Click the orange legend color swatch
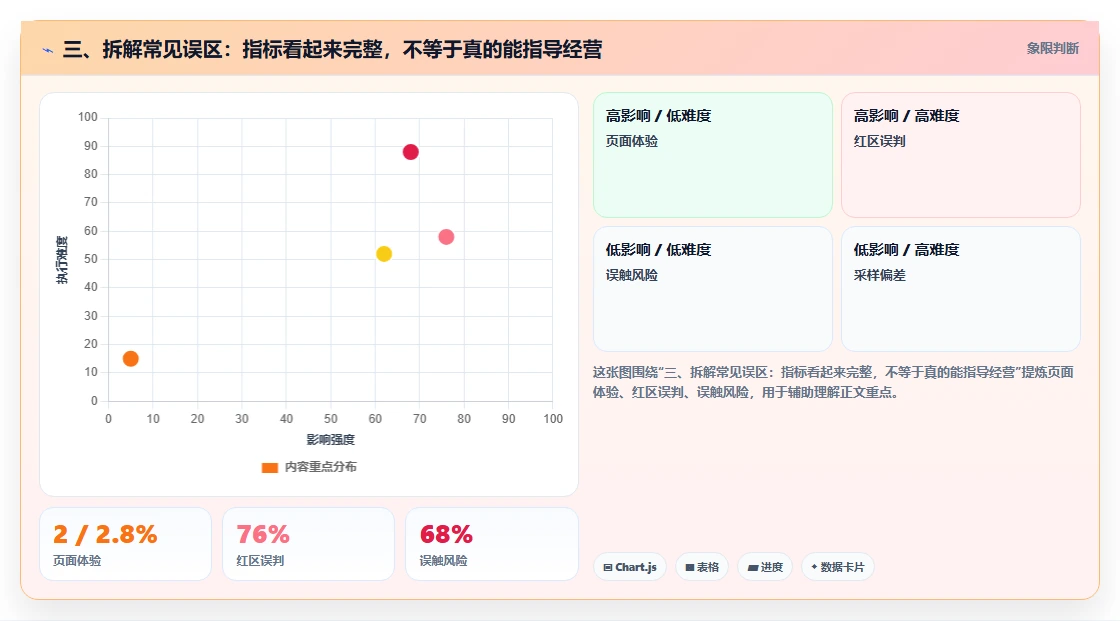The width and height of the screenshot is (1120, 621). point(269,468)
